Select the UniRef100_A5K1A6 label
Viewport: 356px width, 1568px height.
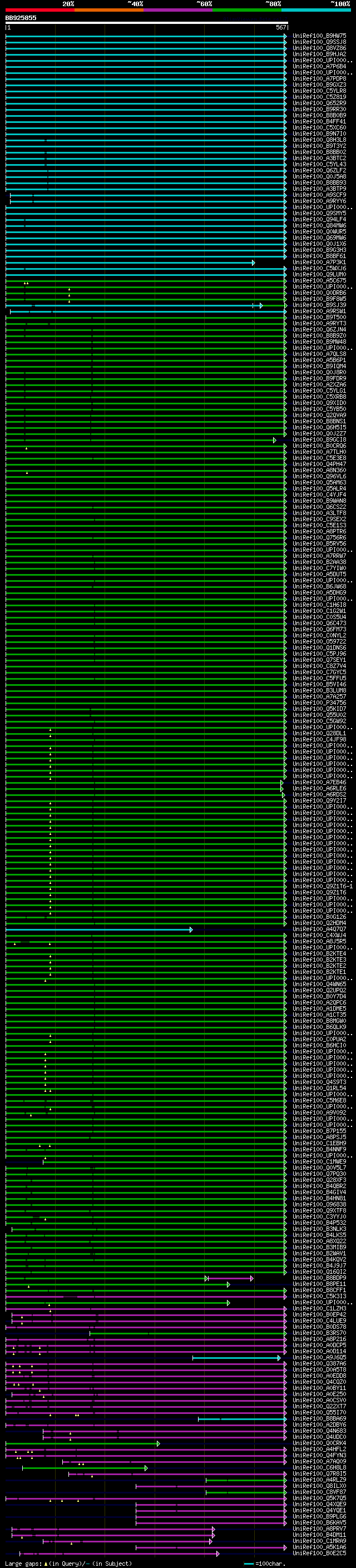click(x=319, y=1547)
